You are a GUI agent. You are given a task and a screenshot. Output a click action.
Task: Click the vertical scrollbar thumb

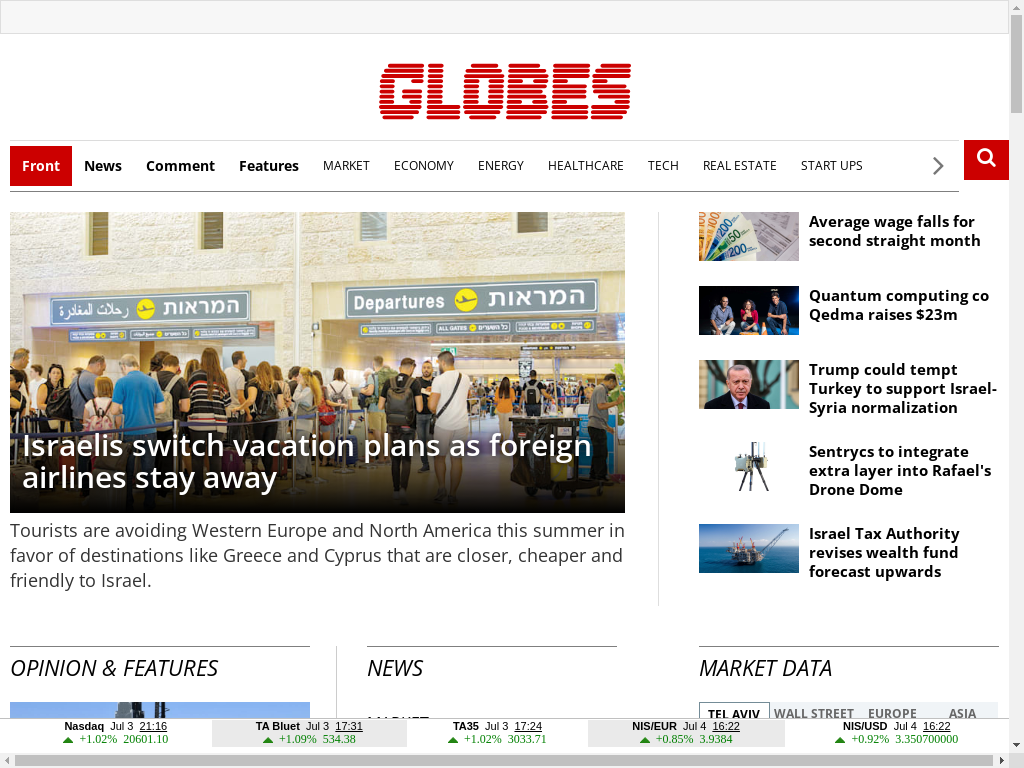1017,63
